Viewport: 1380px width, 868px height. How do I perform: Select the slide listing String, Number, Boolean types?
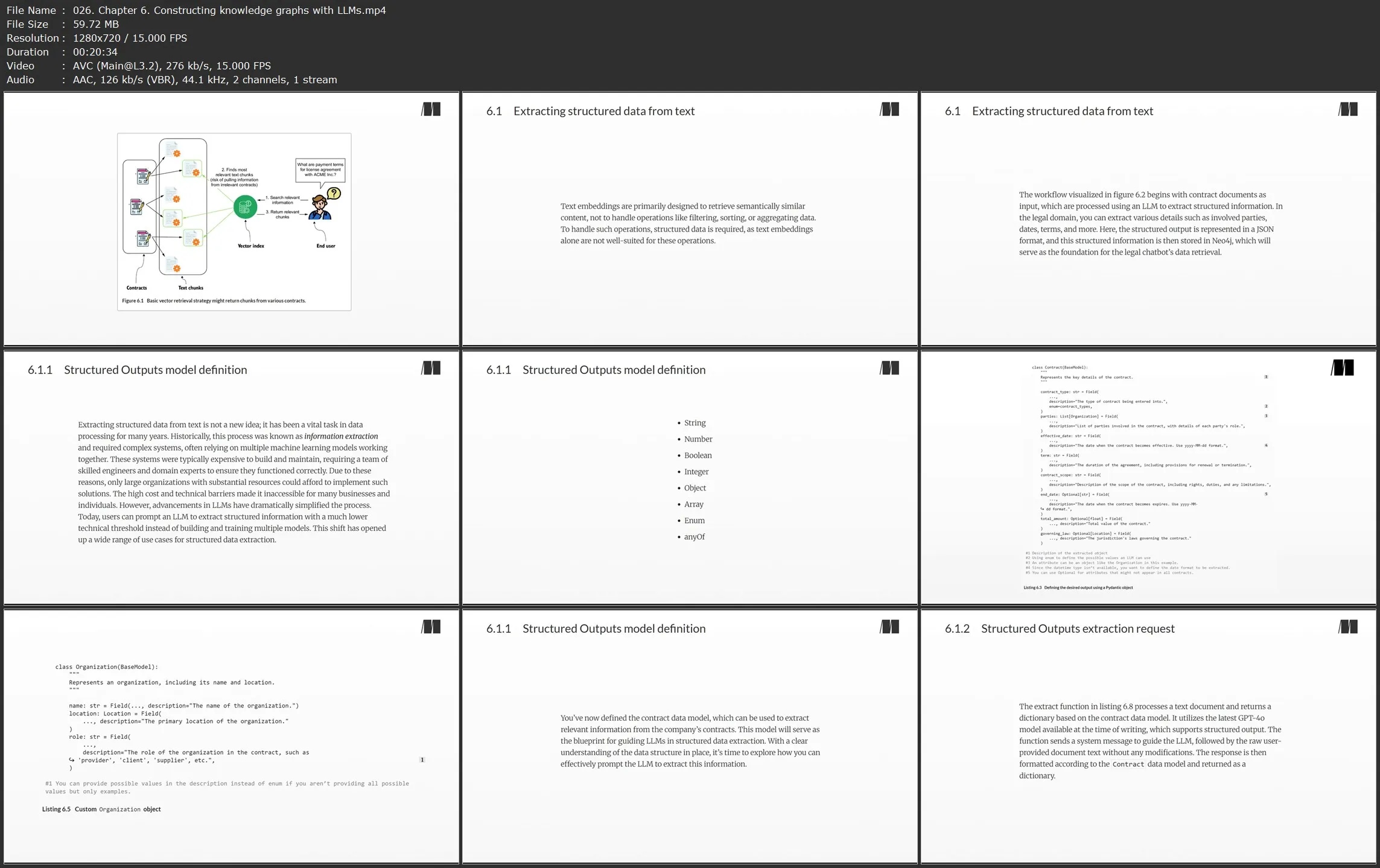[689, 478]
